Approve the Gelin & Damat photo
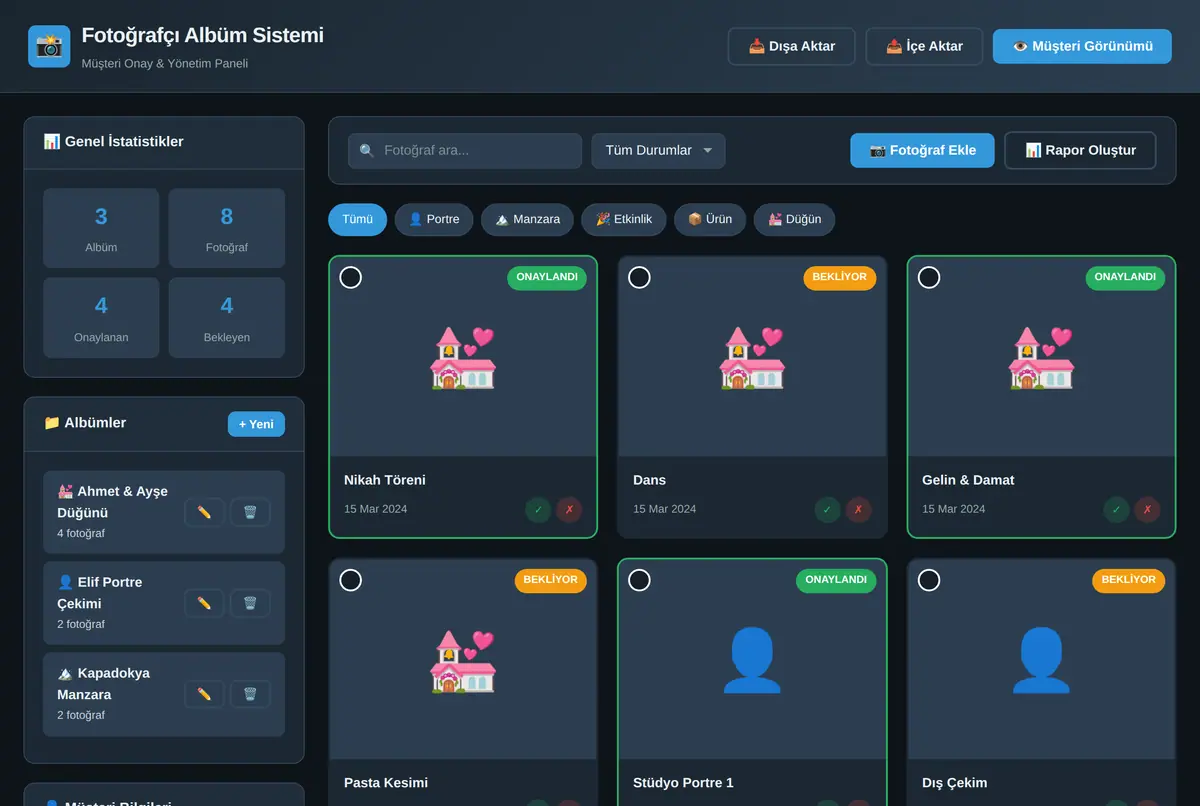 pos(1116,510)
